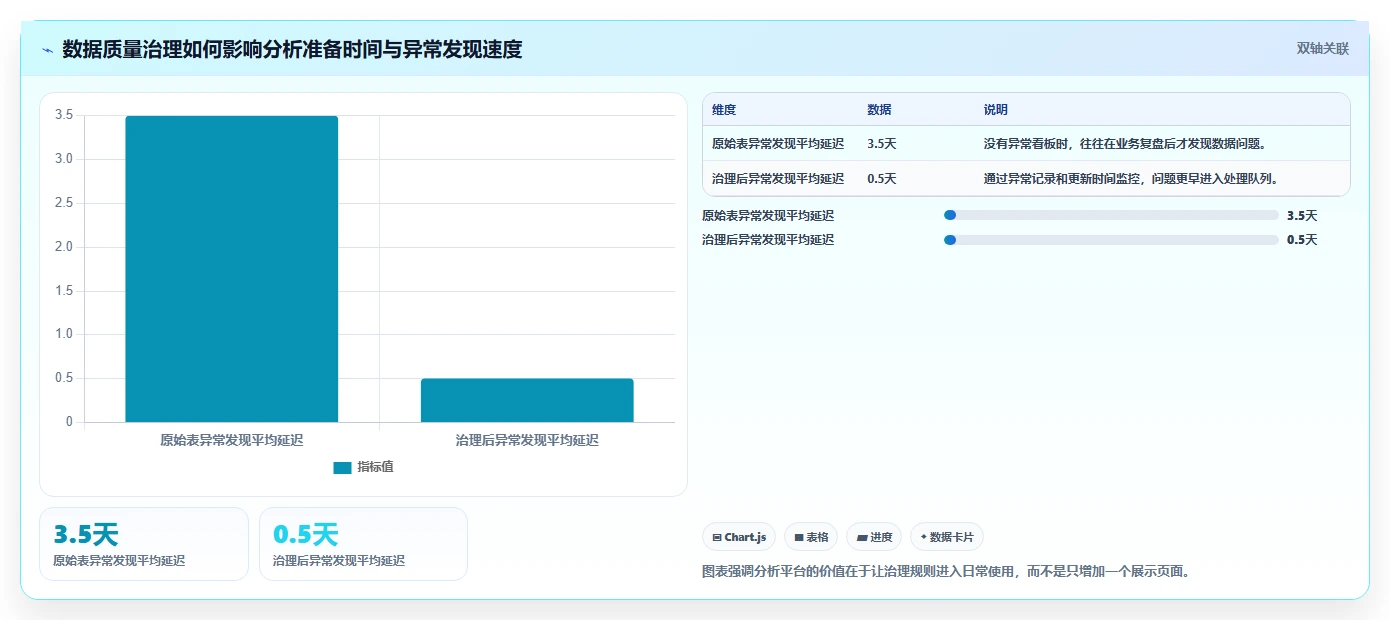This screenshot has height=620, width=1390.
Task: Click description starting 通过异常记录和更新时间监控
Action: [x=1132, y=179]
